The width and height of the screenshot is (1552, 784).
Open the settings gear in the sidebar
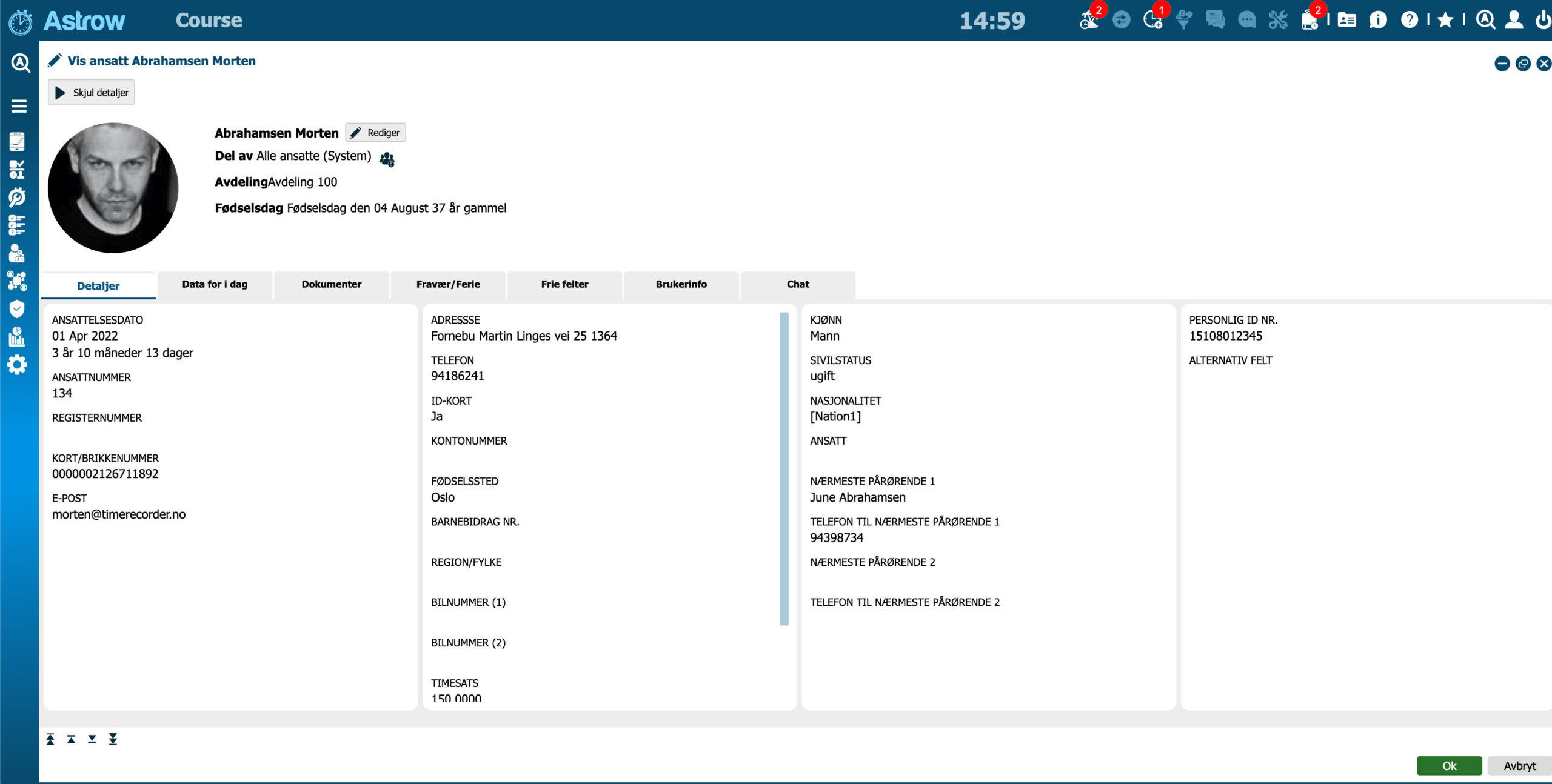[17, 364]
